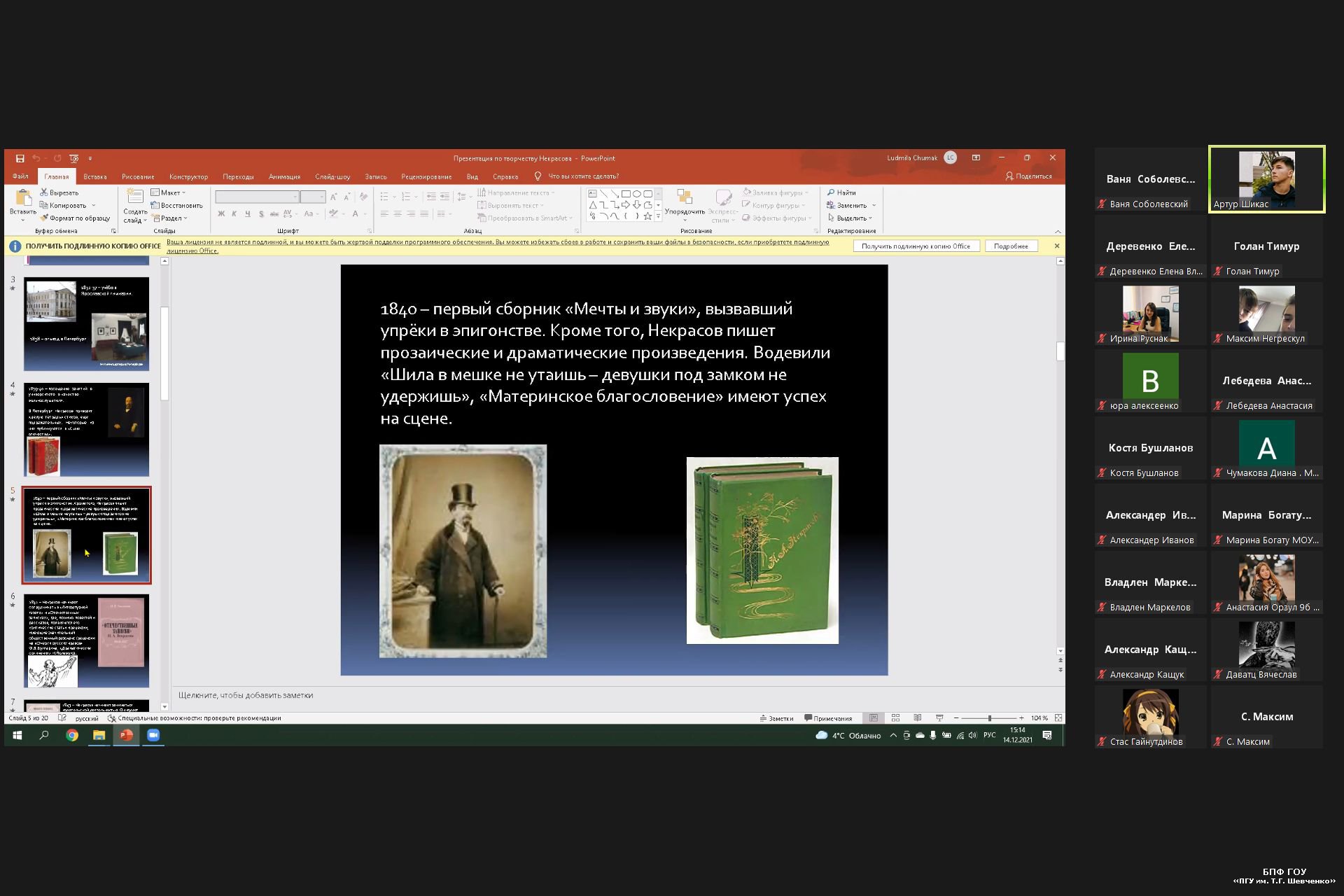The height and width of the screenshot is (896, 1344).
Task: Toggle the Заметки notes pane
Action: tap(777, 718)
